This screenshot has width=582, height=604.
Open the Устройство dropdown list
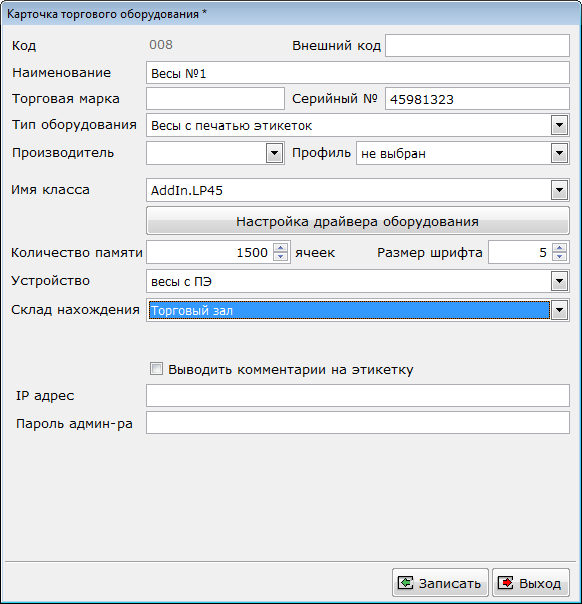point(559,281)
